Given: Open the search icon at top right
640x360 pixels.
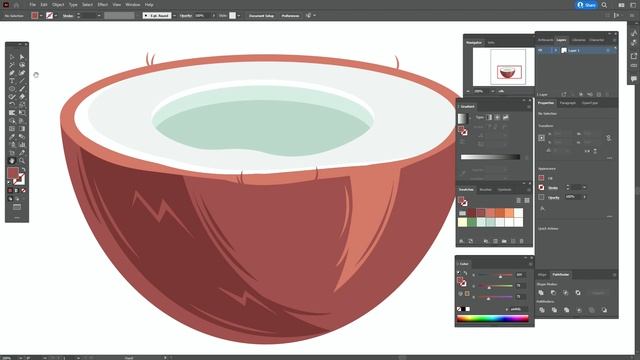Looking at the screenshot, I should click(x=604, y=5).
